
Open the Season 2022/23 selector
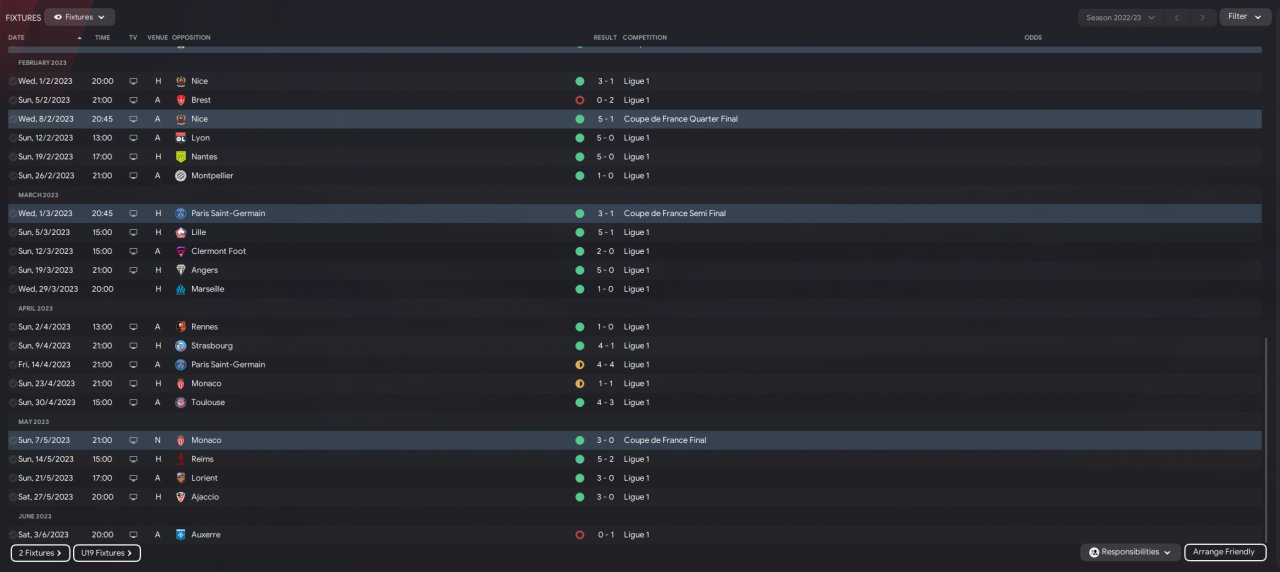point(1120,17)
